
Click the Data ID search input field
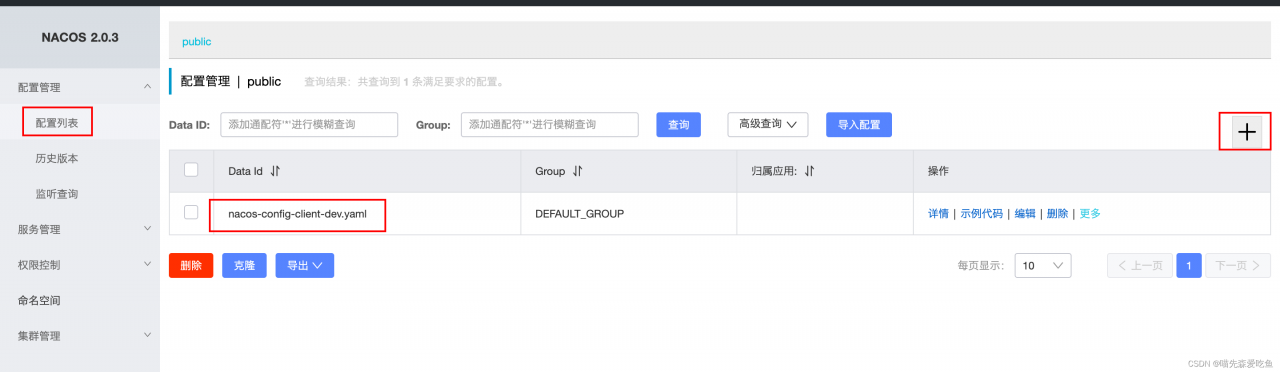[309, 124]
